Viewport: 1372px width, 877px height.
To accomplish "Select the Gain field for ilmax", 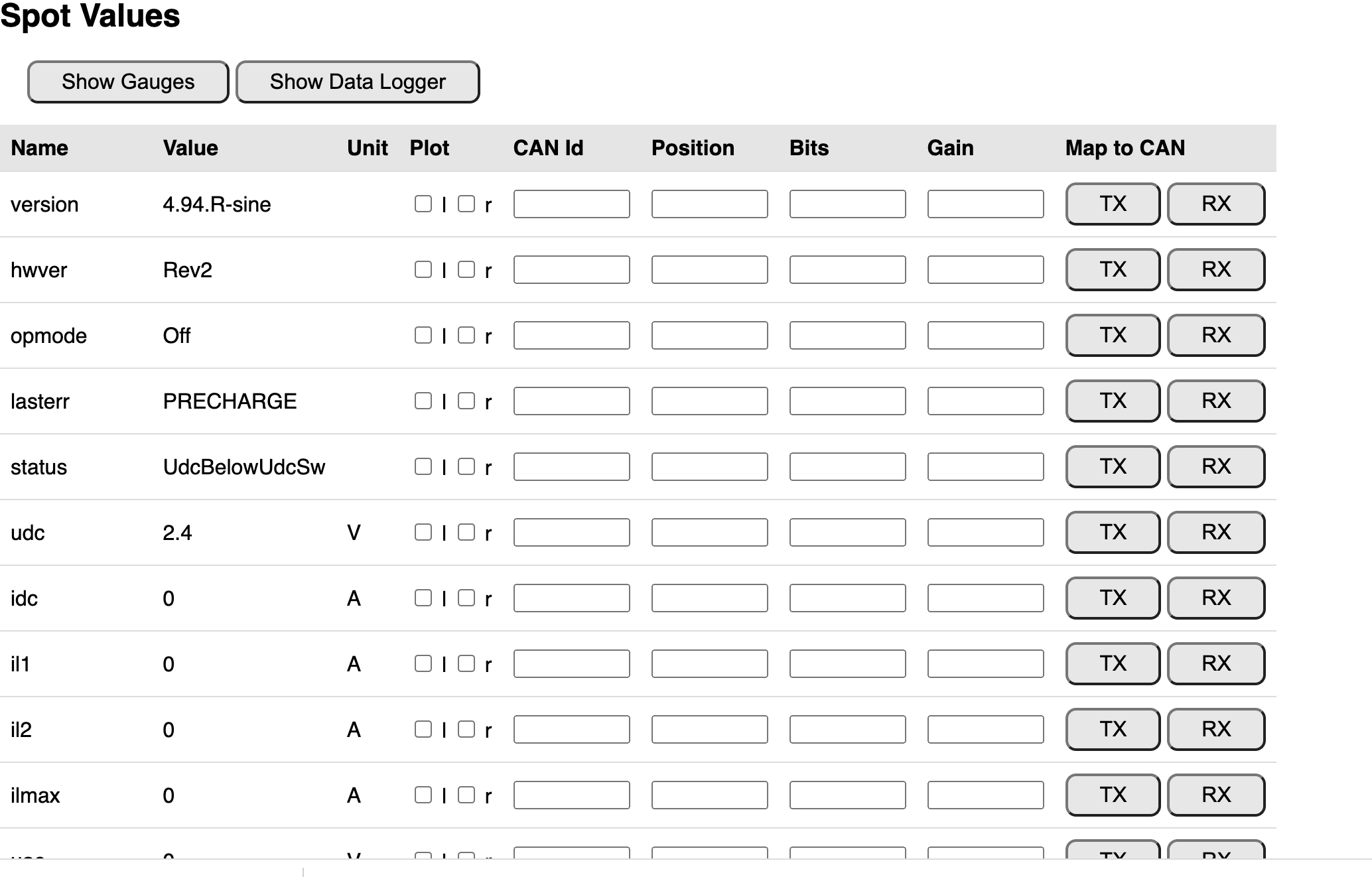I will coord(985,795).
